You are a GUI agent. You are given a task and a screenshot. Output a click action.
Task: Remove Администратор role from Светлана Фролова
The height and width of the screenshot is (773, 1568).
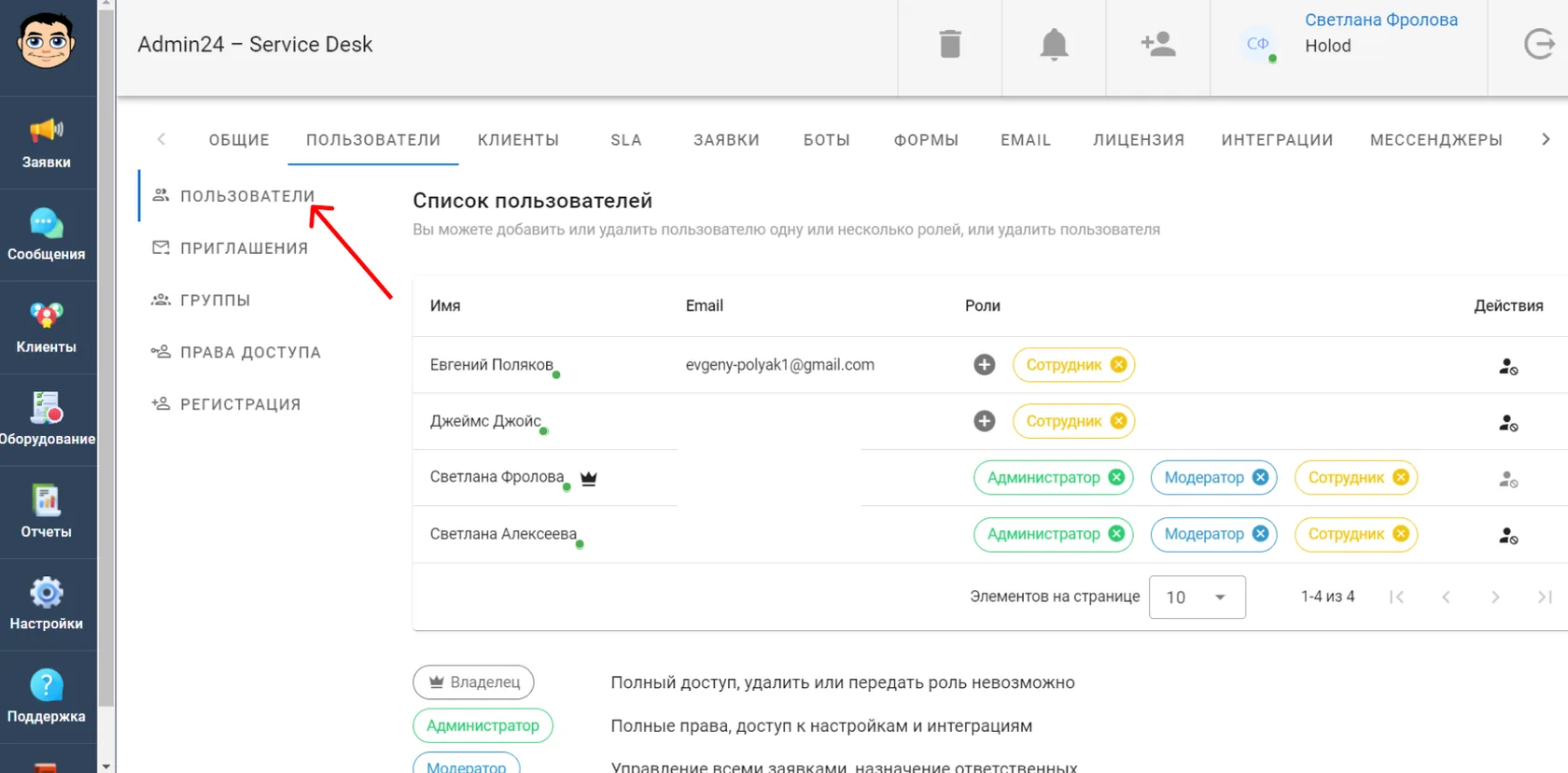1116,477
